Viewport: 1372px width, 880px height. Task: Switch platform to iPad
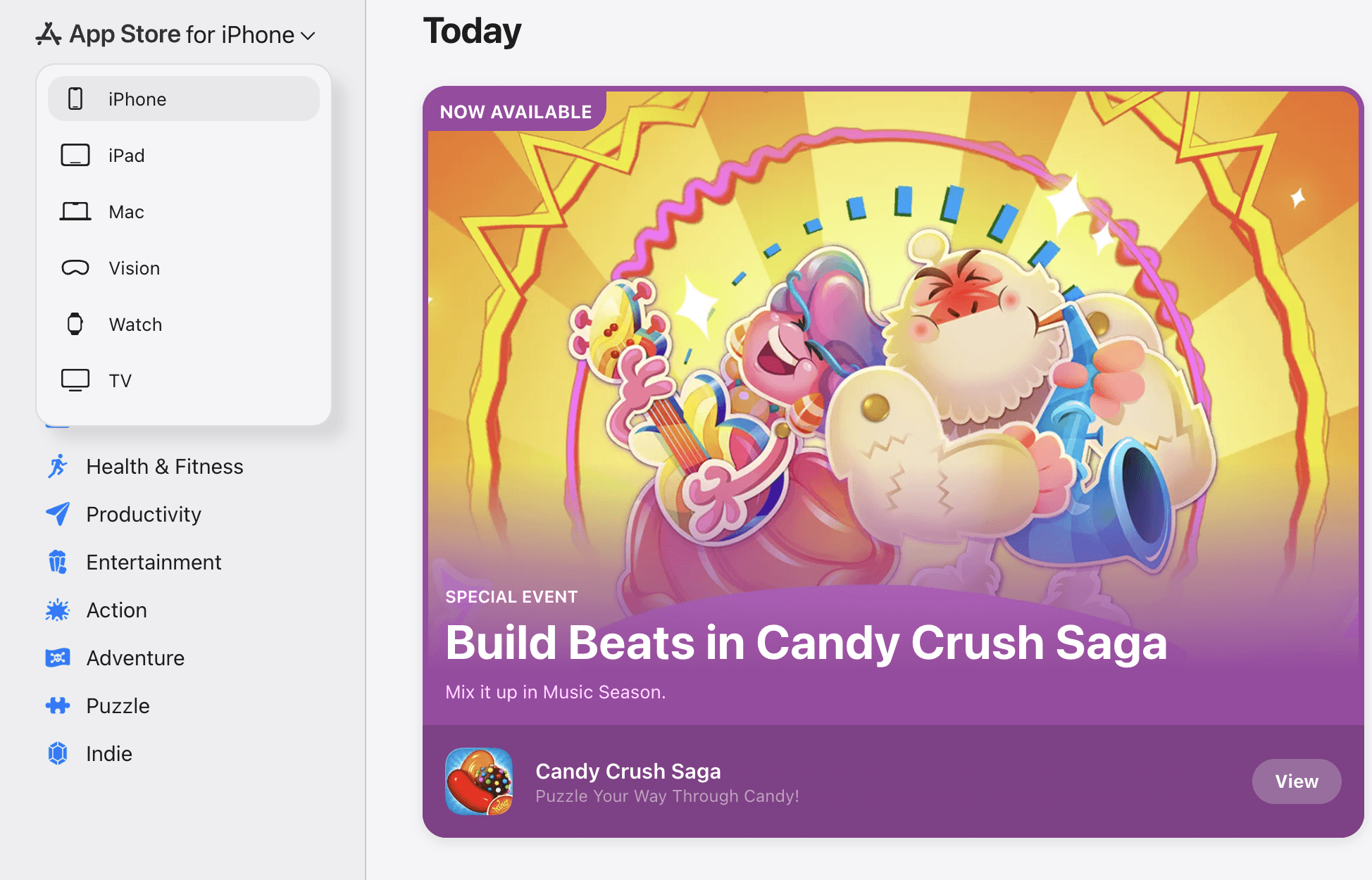(127, 155)
